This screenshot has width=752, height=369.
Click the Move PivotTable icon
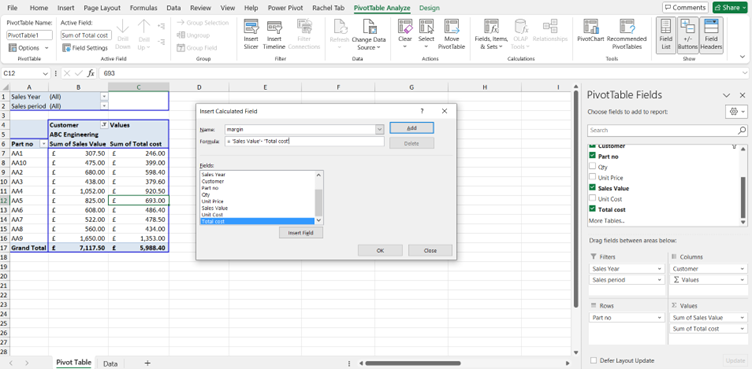[451, 35]
